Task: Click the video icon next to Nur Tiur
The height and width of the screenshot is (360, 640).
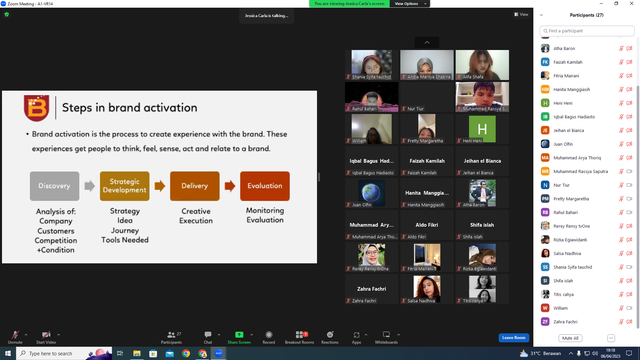Action: tap(629, 185)
